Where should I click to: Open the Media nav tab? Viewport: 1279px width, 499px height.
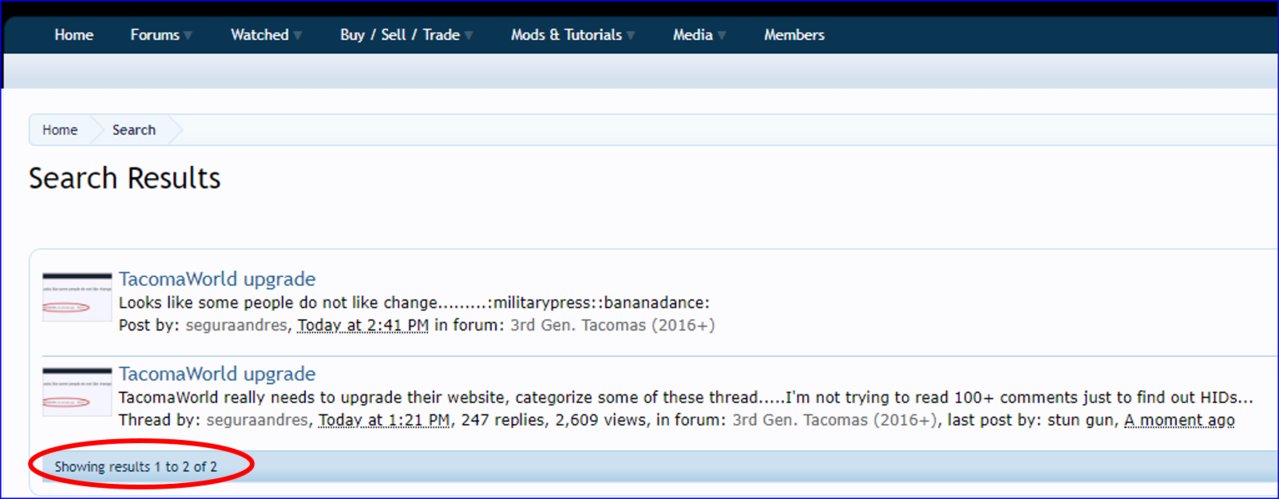click(693, 35)
